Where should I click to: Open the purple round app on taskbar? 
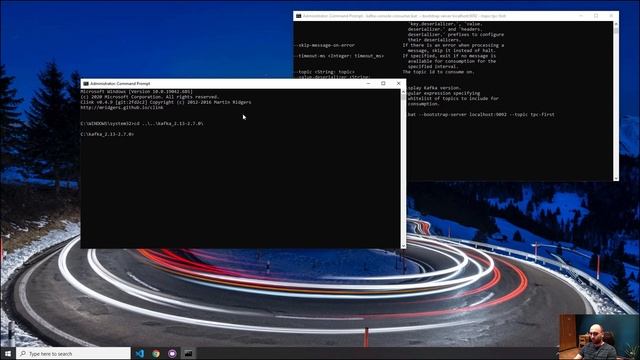pyautogui.click(x=172, y=353)
